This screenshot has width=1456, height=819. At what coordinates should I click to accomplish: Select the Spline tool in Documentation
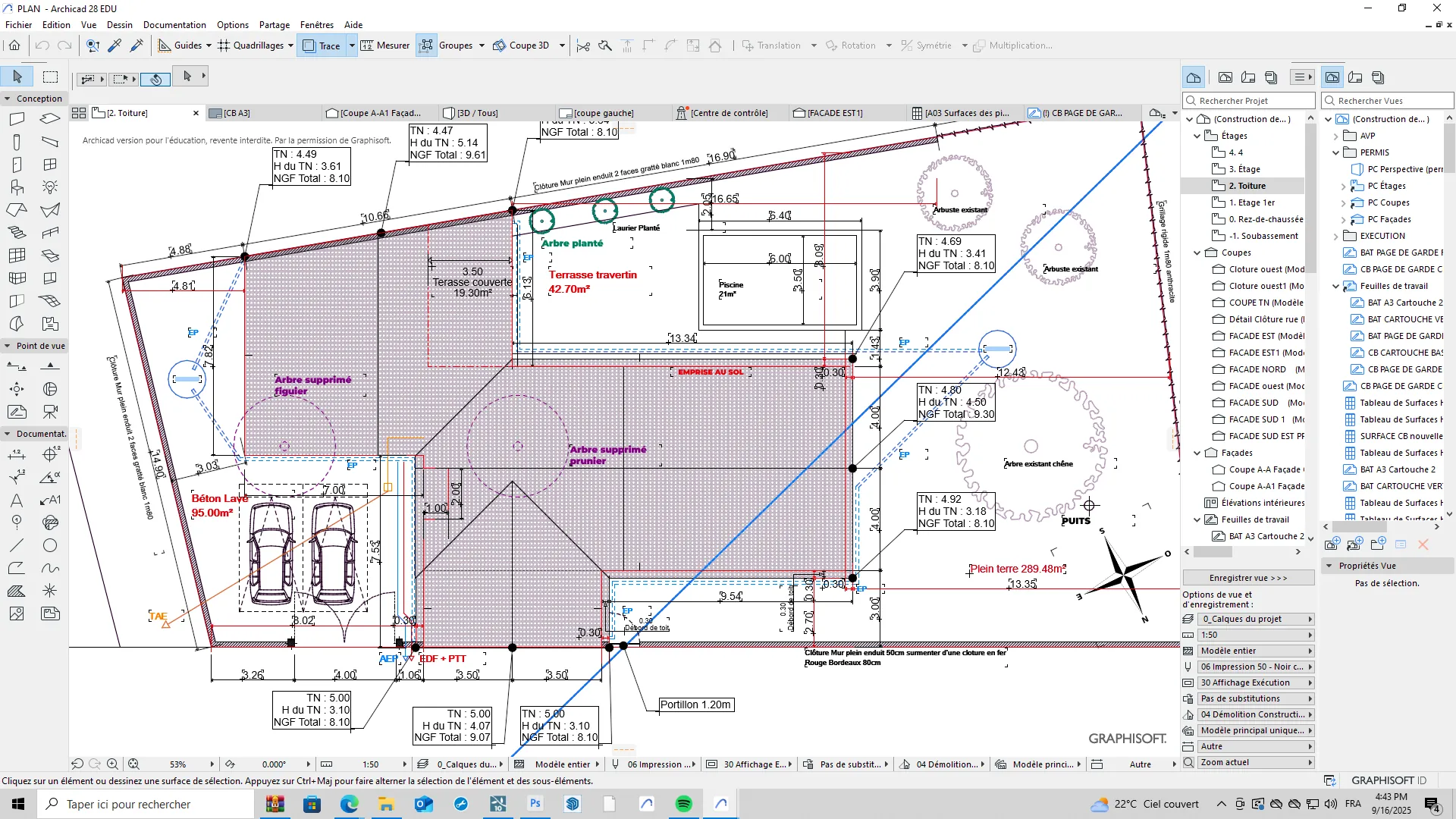pos(50,568)
